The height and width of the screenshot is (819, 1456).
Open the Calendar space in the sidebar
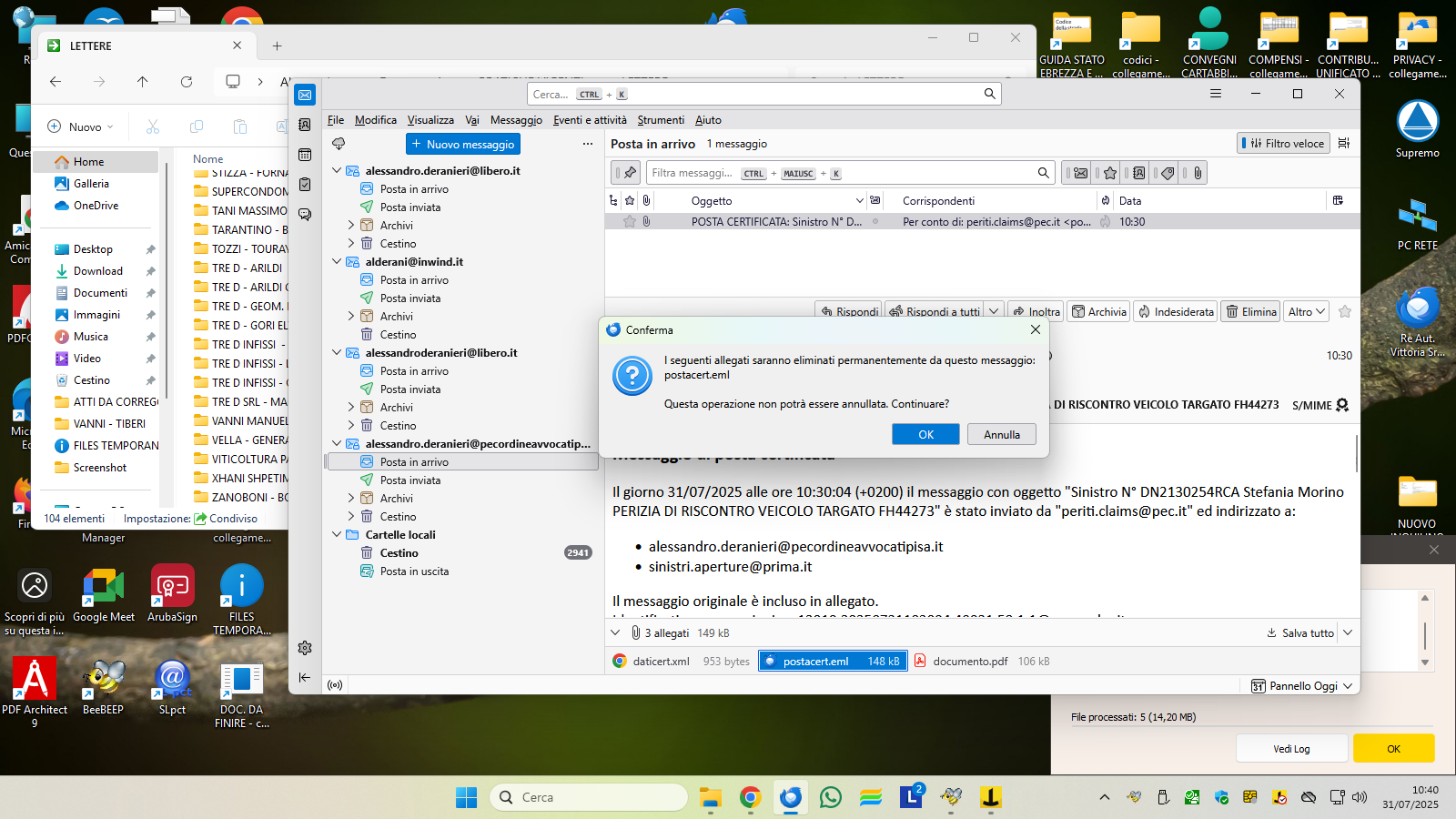coord(305,155)
